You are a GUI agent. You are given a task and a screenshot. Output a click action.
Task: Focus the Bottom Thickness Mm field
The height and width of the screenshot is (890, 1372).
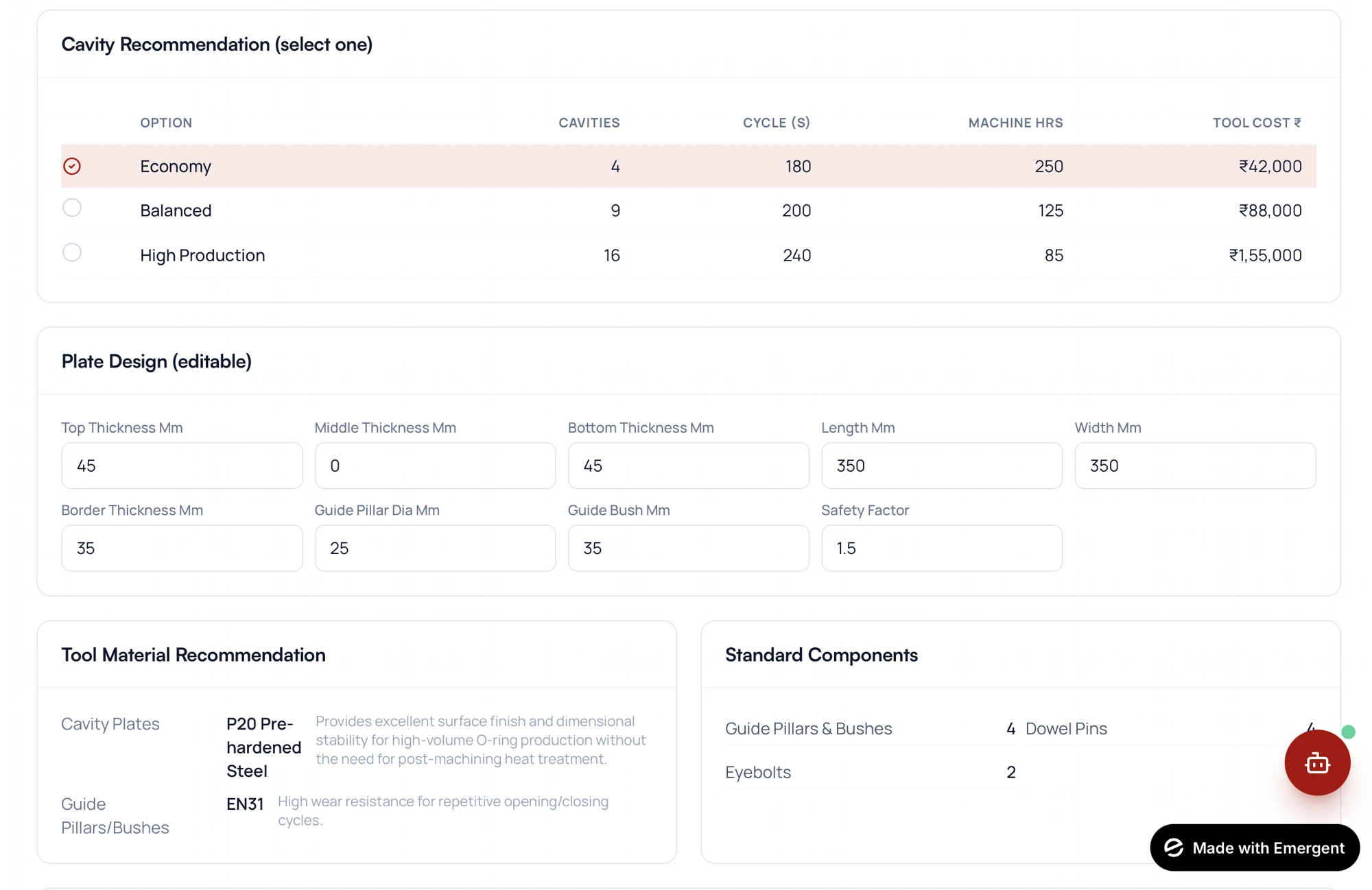point(688,466)
